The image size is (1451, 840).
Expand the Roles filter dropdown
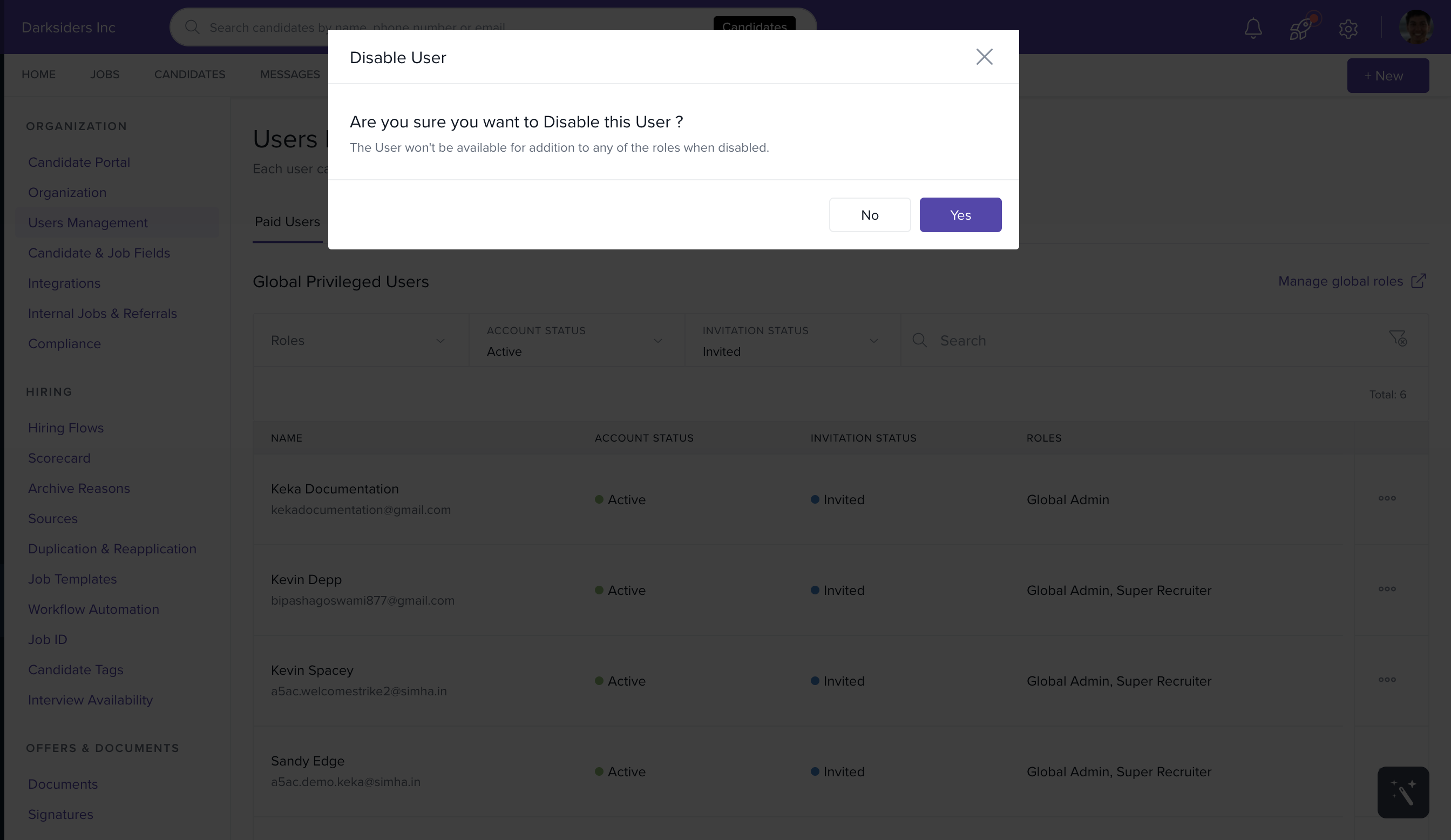pyautogui.click(x=361, y=340)
